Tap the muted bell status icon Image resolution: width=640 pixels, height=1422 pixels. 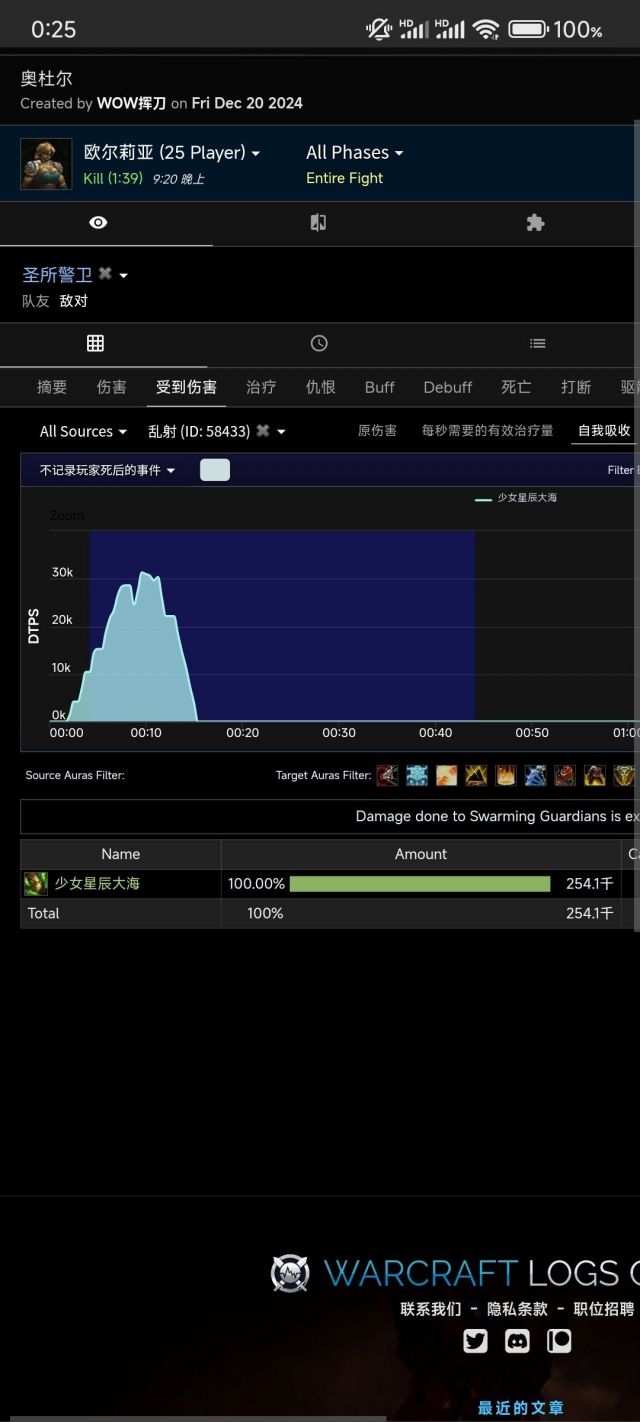click(x=379, y=29)
